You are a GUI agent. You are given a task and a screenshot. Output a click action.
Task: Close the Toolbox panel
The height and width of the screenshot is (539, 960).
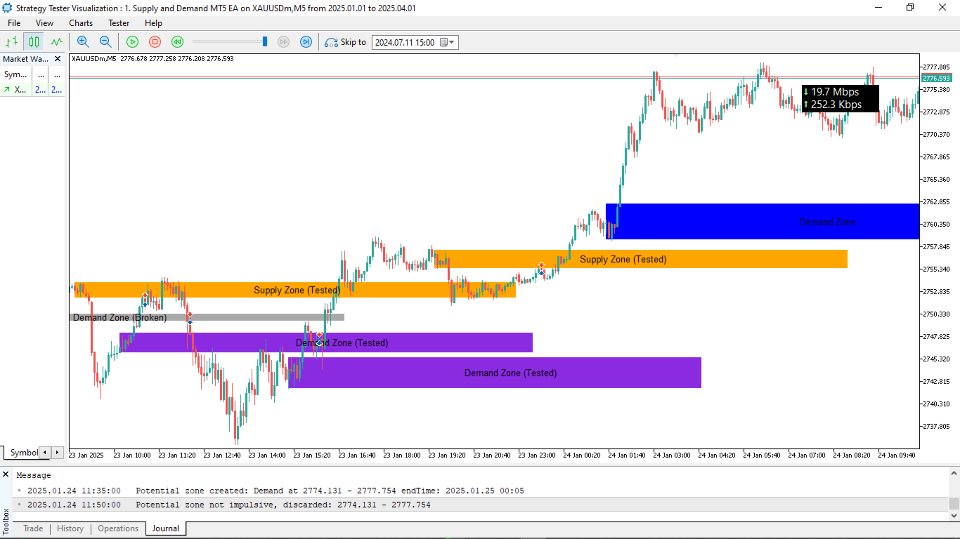click(6, 475)
